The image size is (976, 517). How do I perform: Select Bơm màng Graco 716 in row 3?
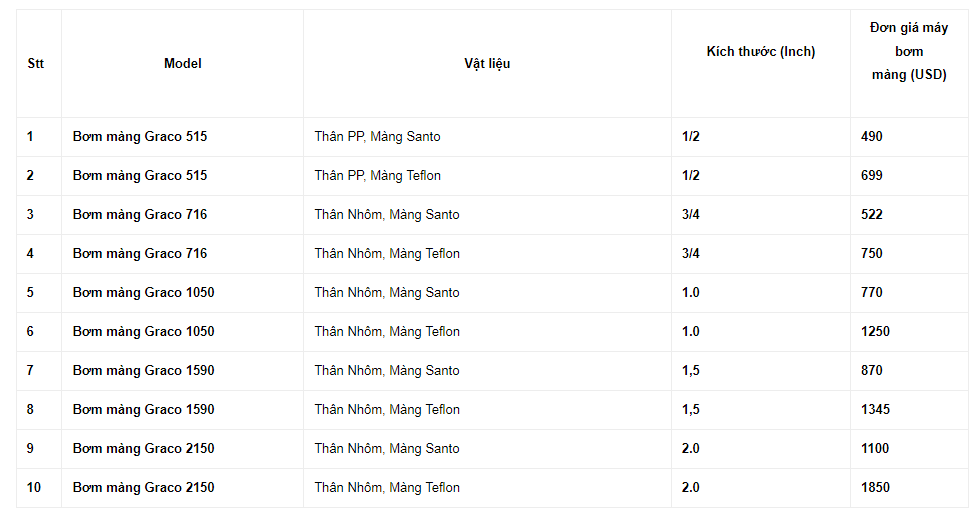coord(140,215)
